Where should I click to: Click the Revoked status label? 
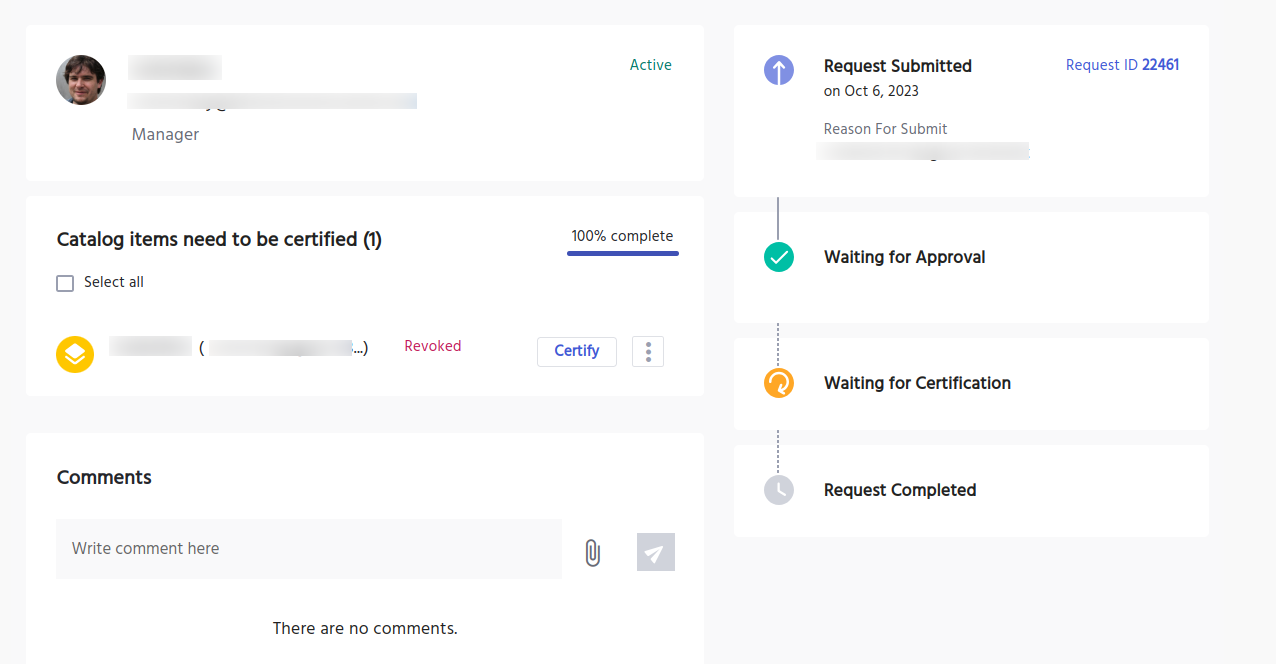point(433,346)
